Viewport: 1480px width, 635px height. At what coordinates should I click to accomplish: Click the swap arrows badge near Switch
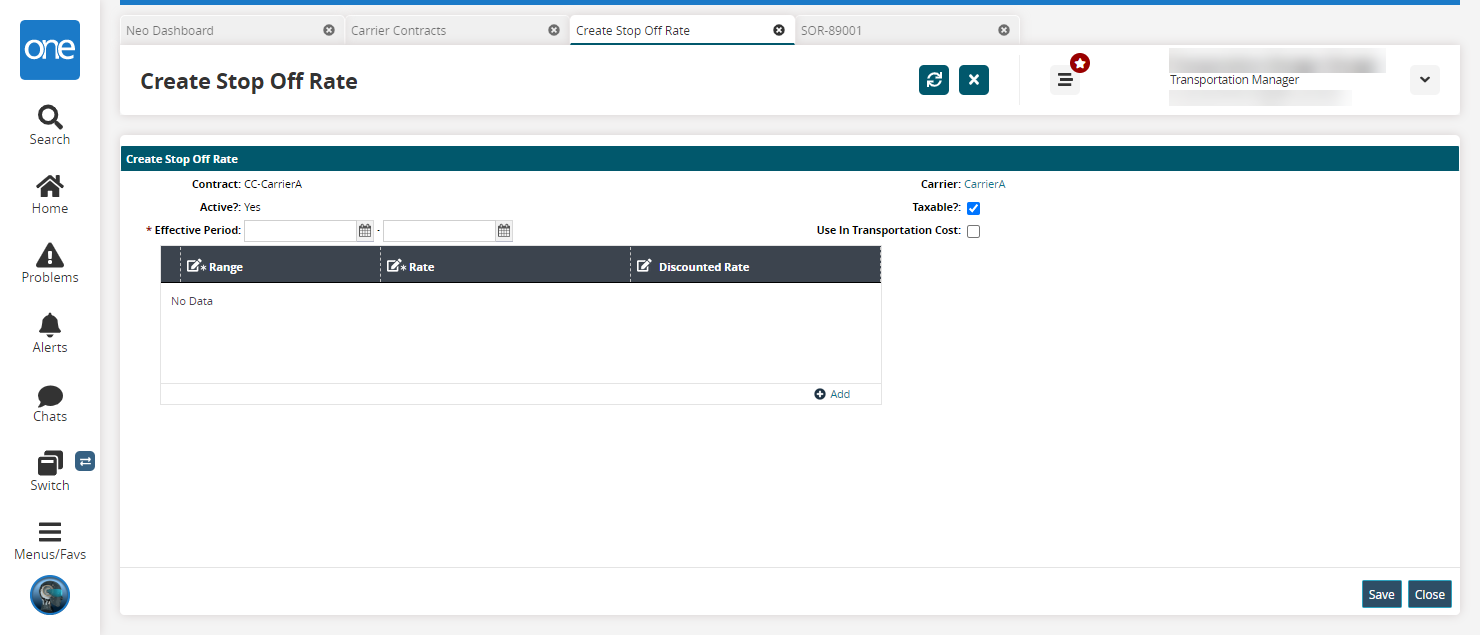point(85,461)
